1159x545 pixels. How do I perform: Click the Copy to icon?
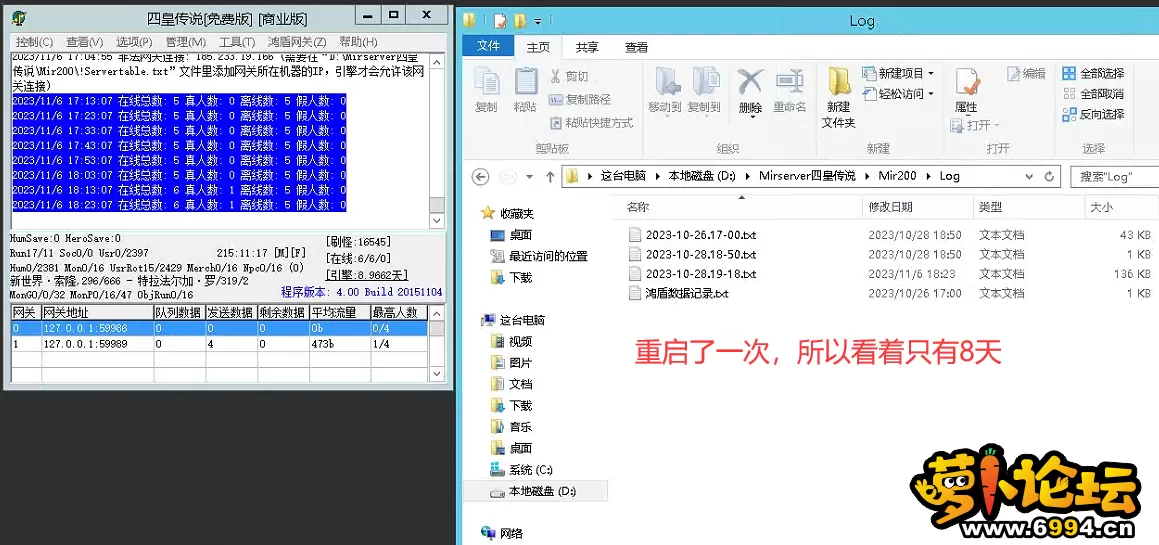706,81
